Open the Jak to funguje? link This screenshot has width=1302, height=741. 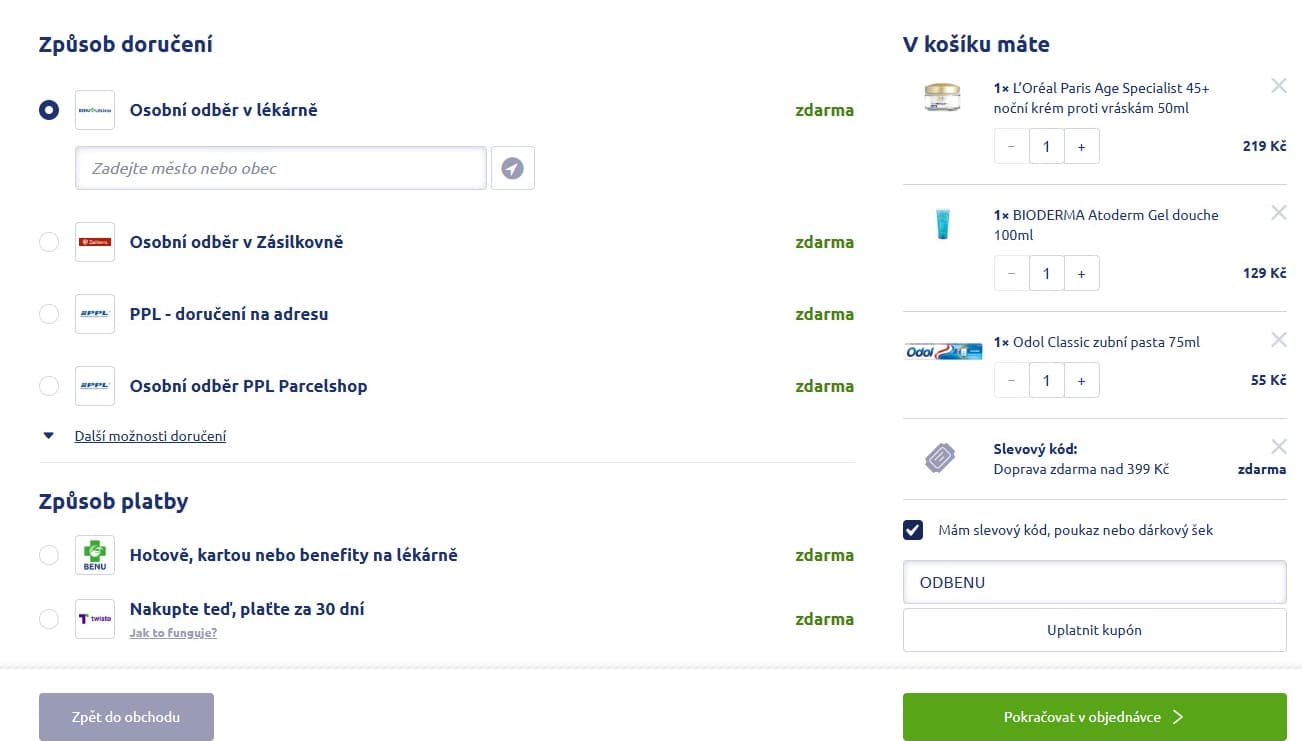(173, 632)
